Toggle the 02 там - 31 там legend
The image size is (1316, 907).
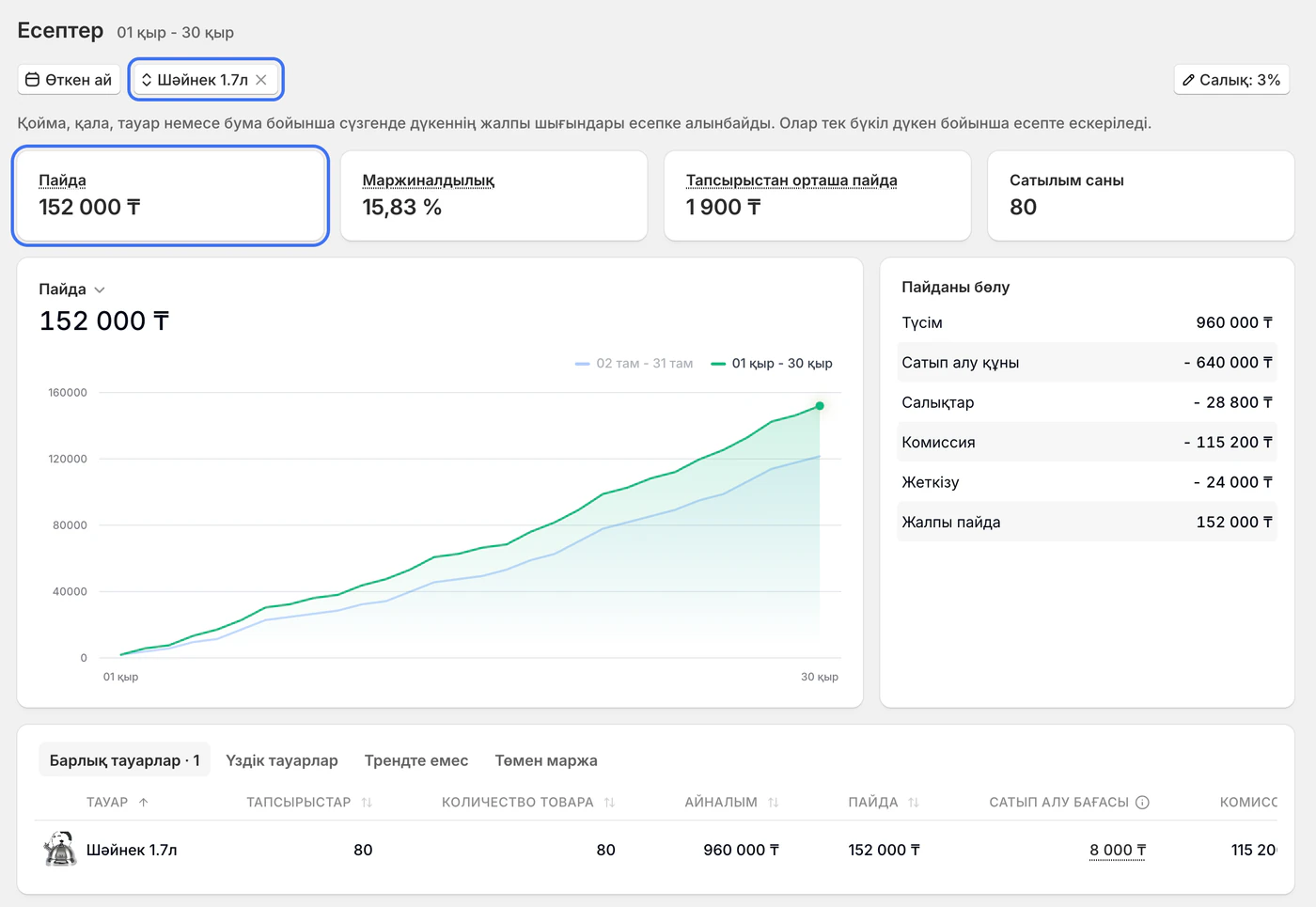point(634,363)
